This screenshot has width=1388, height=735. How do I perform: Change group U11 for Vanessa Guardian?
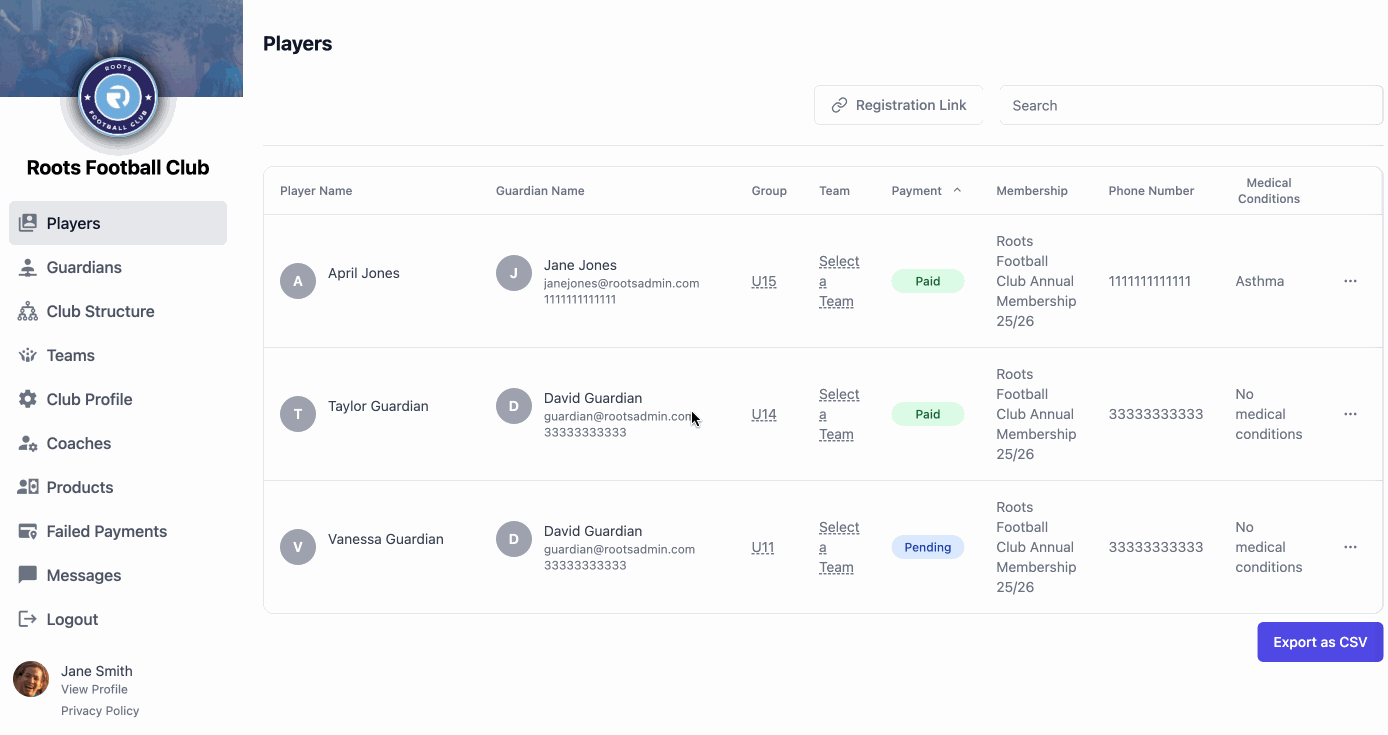click(x=763, y=547)
